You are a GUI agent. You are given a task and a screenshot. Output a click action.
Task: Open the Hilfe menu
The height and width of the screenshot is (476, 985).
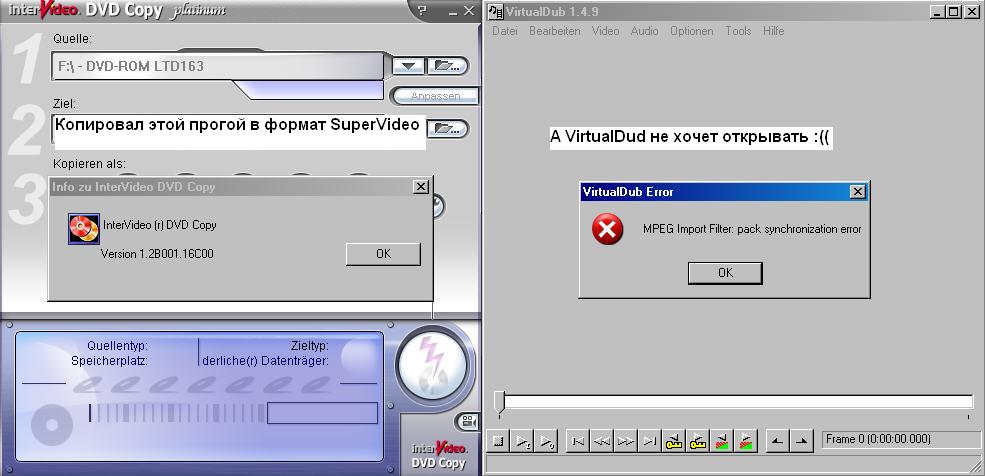[773, 31]
